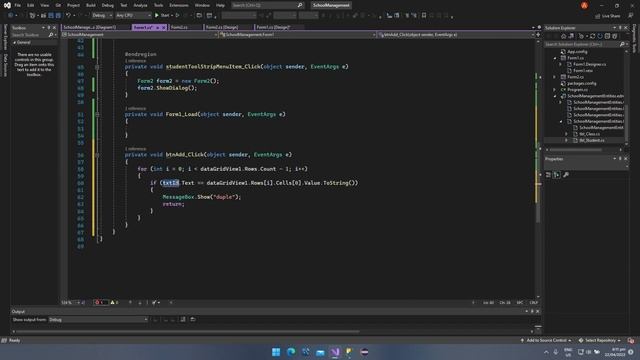The width and height of the screenshot is (640, 360).
Task: Click the Visual Studio logo icon
Action: (7, 5)
